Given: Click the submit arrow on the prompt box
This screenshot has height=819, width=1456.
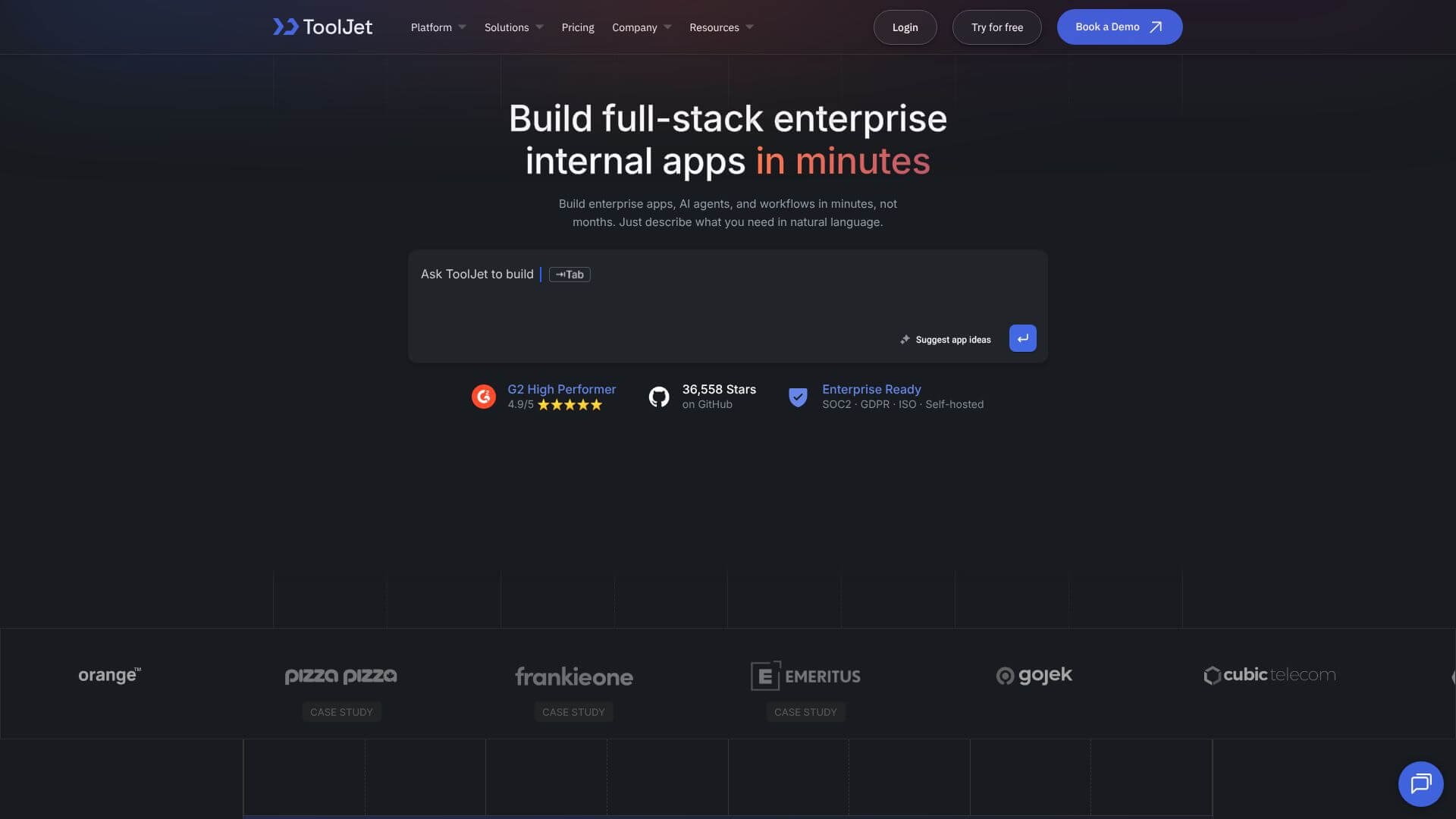Looking at the screenshot, I should pyautogui.click(x=1022, y=338).
